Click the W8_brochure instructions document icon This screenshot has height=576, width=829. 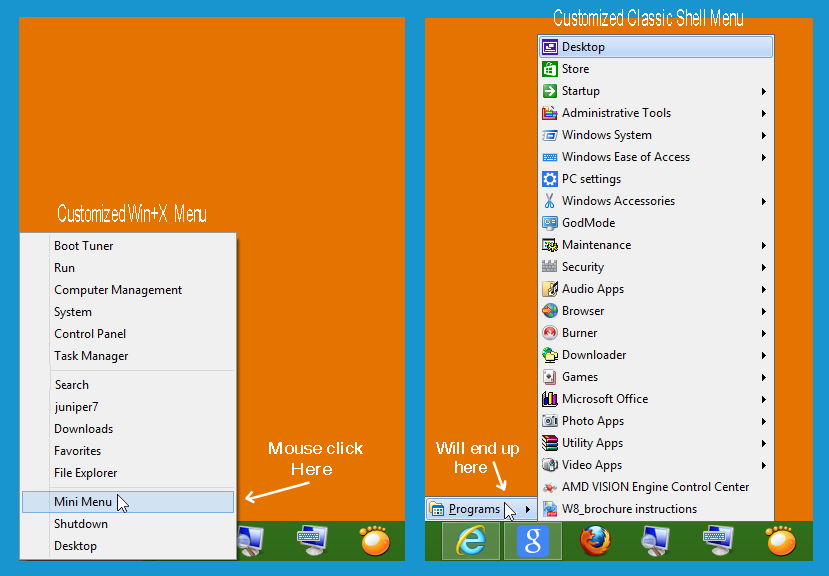point(550,509)
